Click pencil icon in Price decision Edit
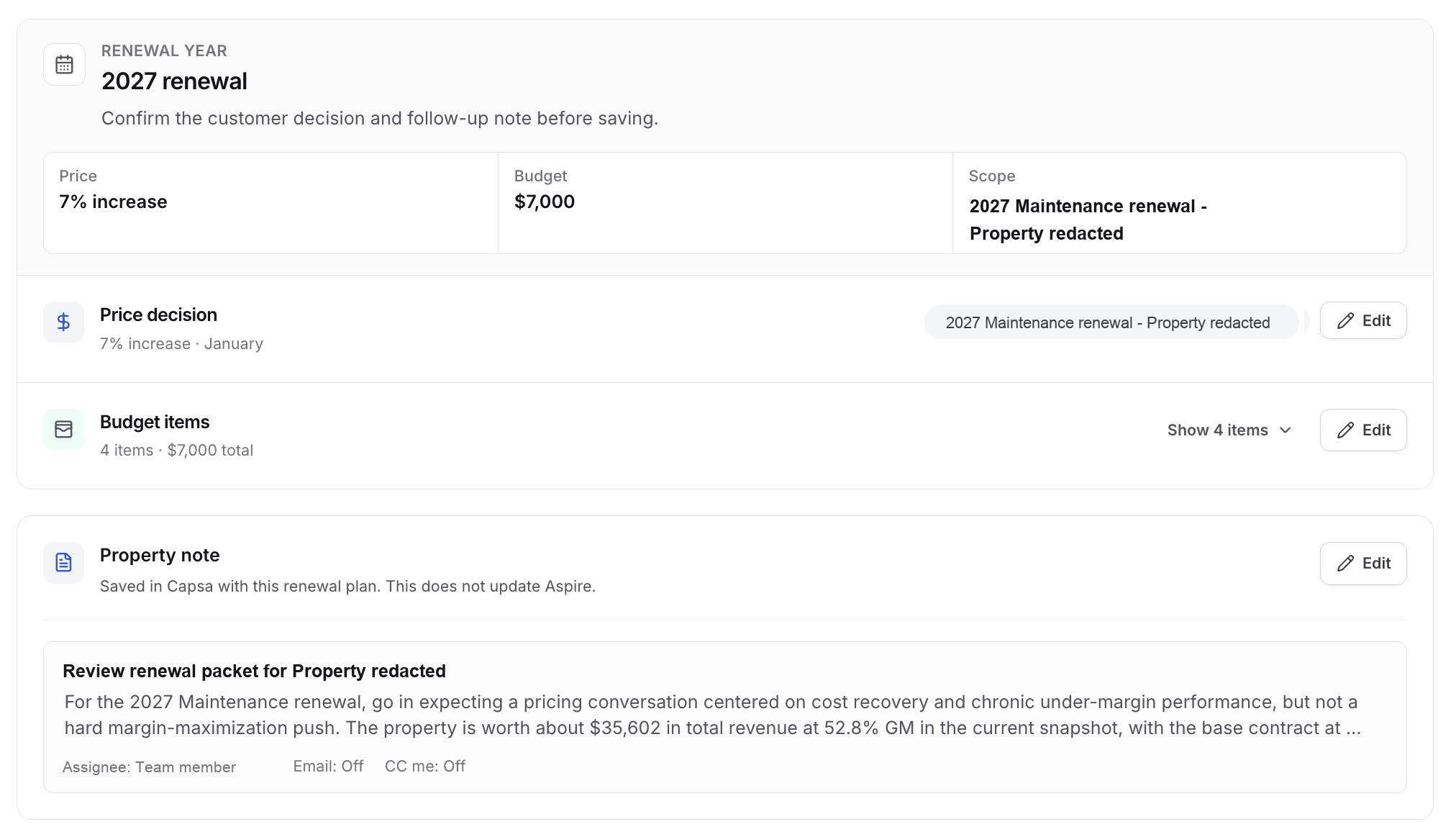 (1345, 321)
